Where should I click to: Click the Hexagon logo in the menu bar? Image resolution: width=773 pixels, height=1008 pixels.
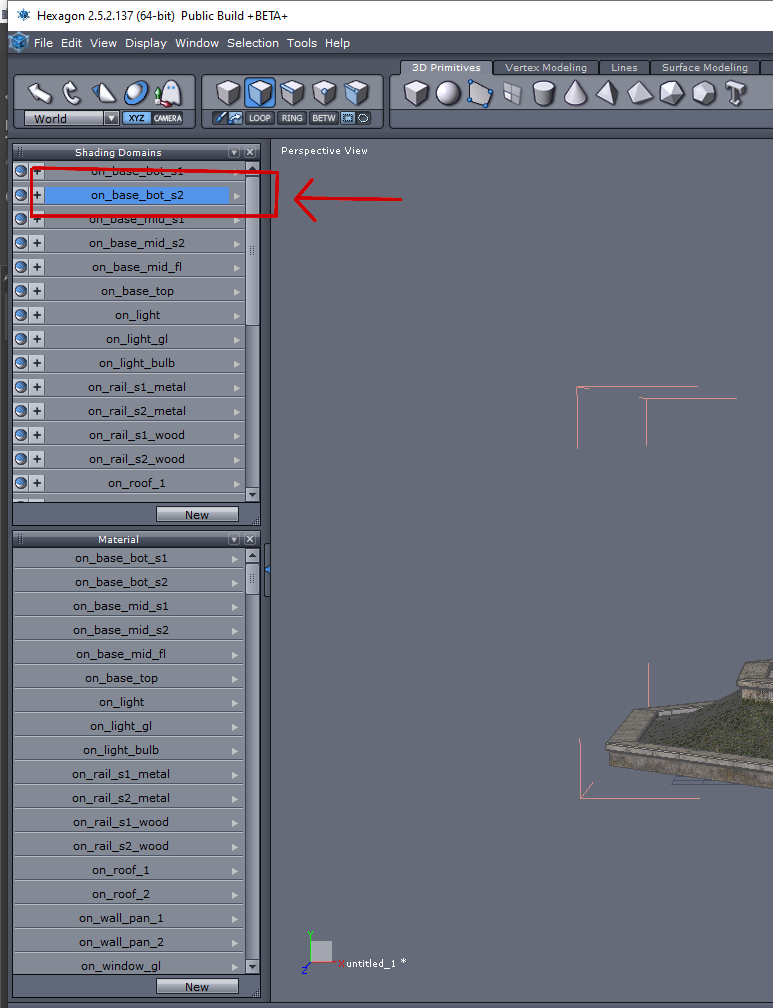[19, 42]
